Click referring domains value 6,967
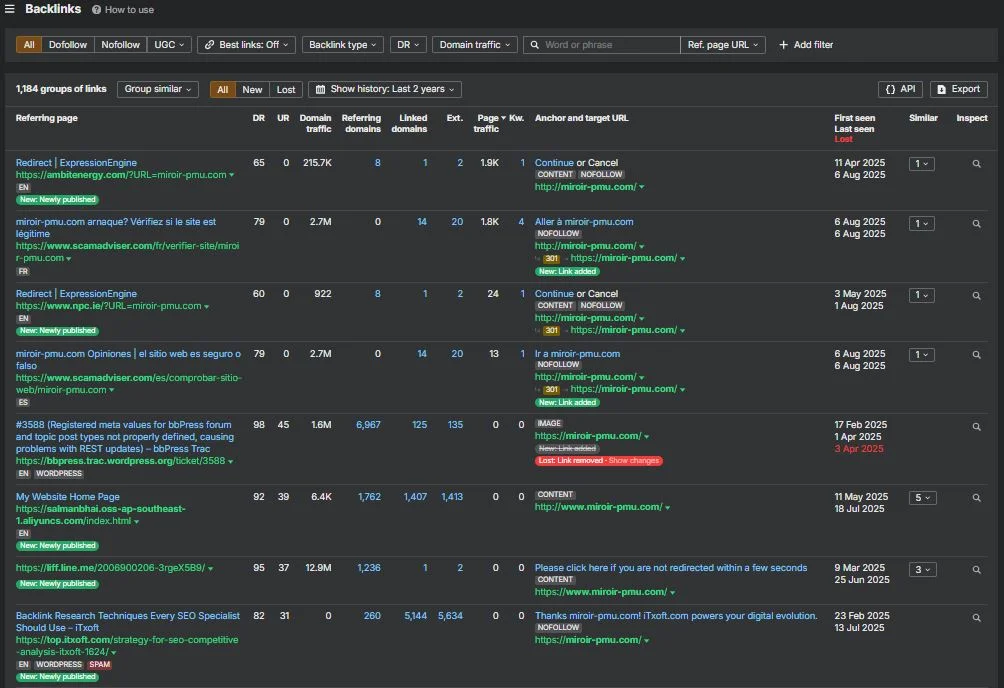Image resolution: width=1004 pixels, height=688 pixels. coord(368,425)
